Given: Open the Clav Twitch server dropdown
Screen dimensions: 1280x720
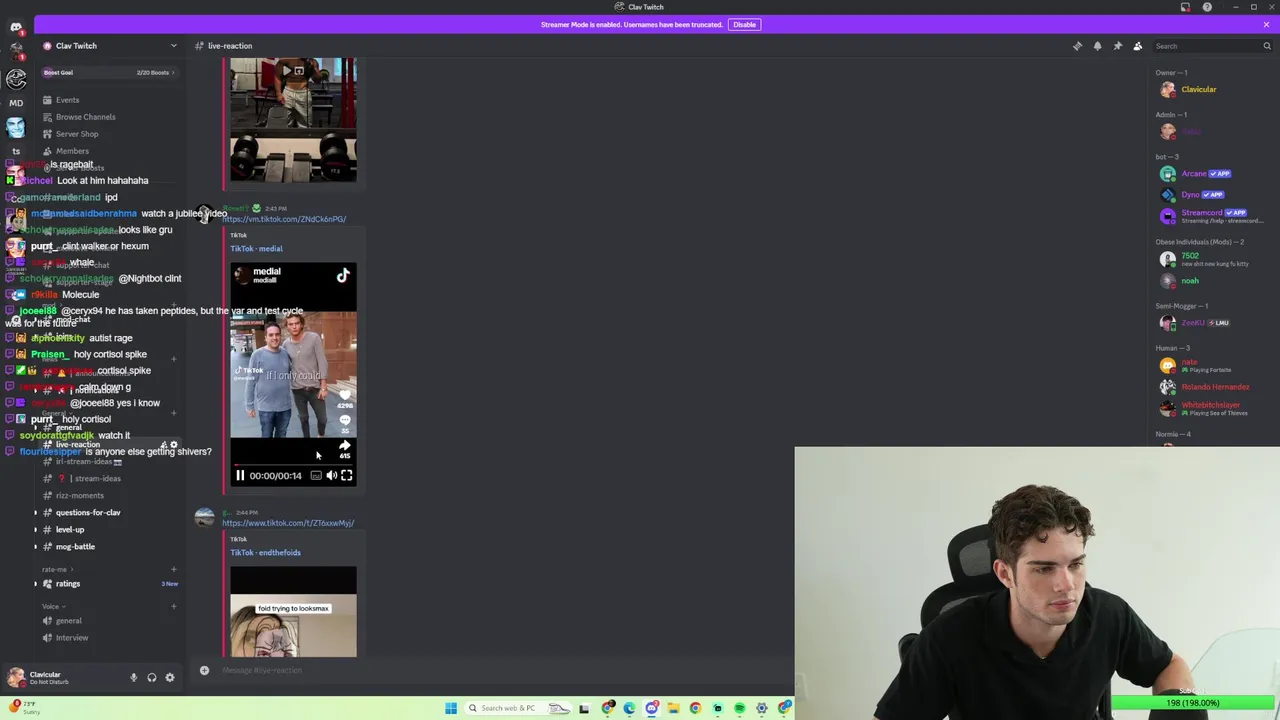Looking at the screenshot, I should [110, 46].
